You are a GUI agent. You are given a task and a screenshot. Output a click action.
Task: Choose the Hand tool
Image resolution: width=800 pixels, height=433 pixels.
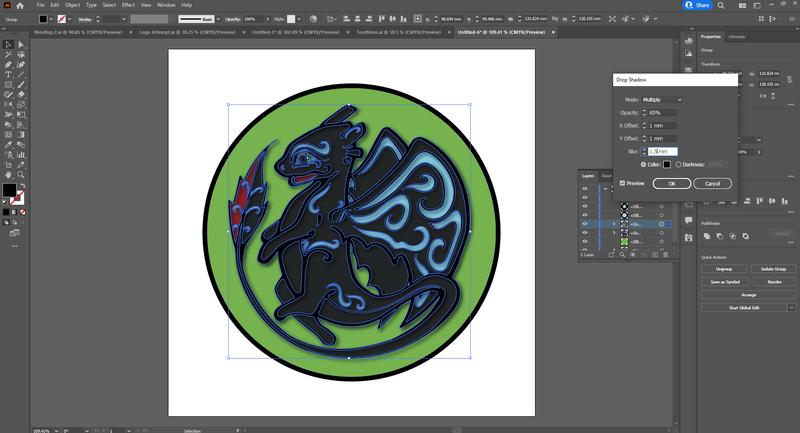(x=8, y=173)
